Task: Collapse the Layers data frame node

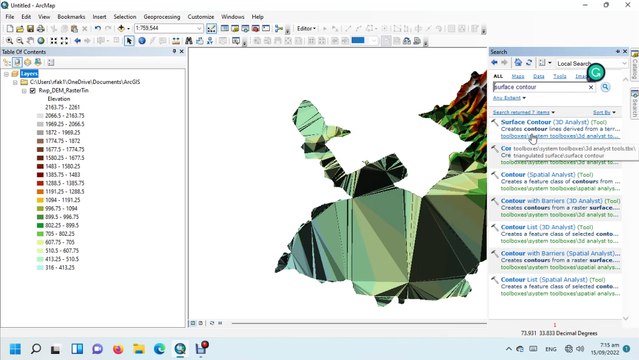Action: point(7,74)
